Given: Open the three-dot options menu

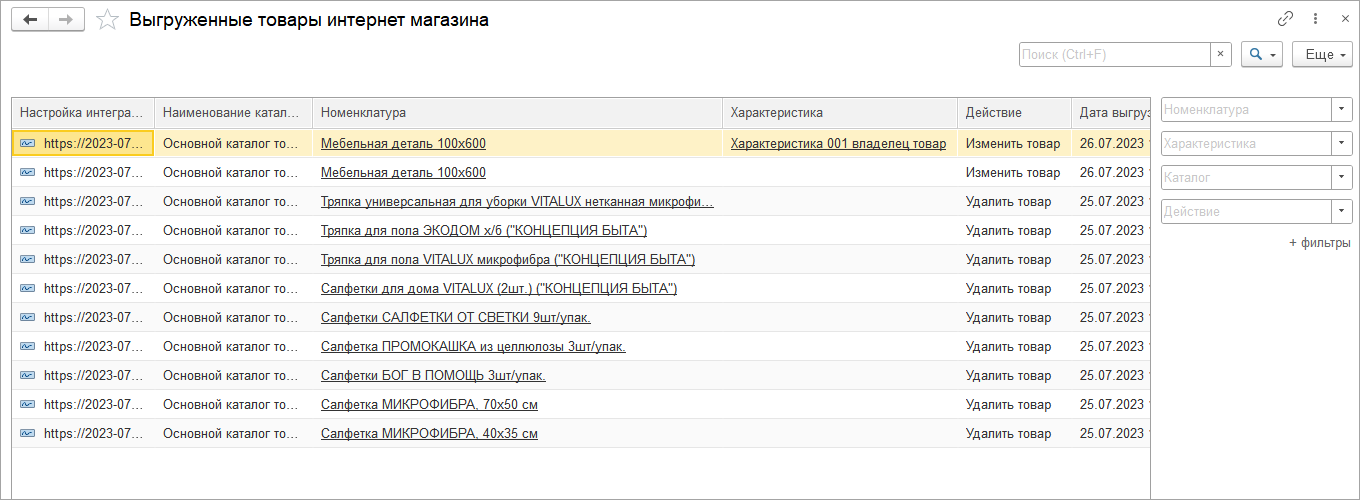Looking at the screenshot, I should click(x=1316, y=19).
